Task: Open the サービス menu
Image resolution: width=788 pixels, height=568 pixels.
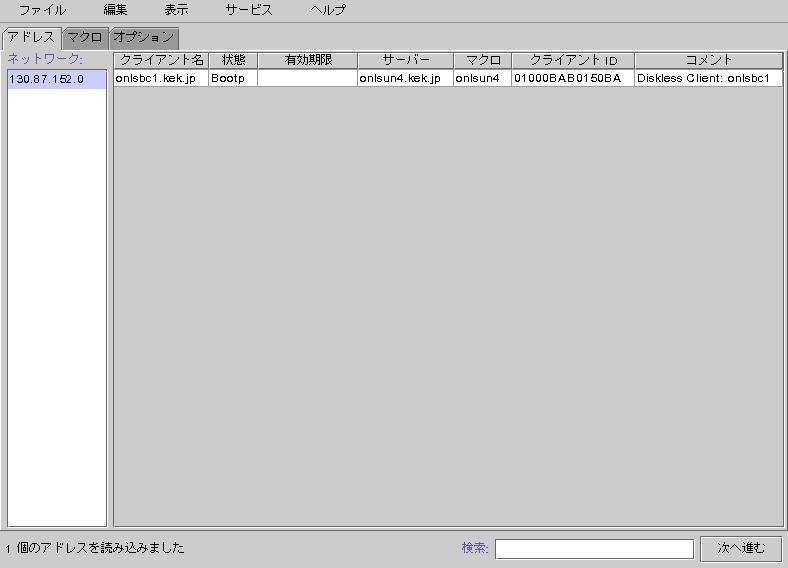Action: tap(249, 10)
